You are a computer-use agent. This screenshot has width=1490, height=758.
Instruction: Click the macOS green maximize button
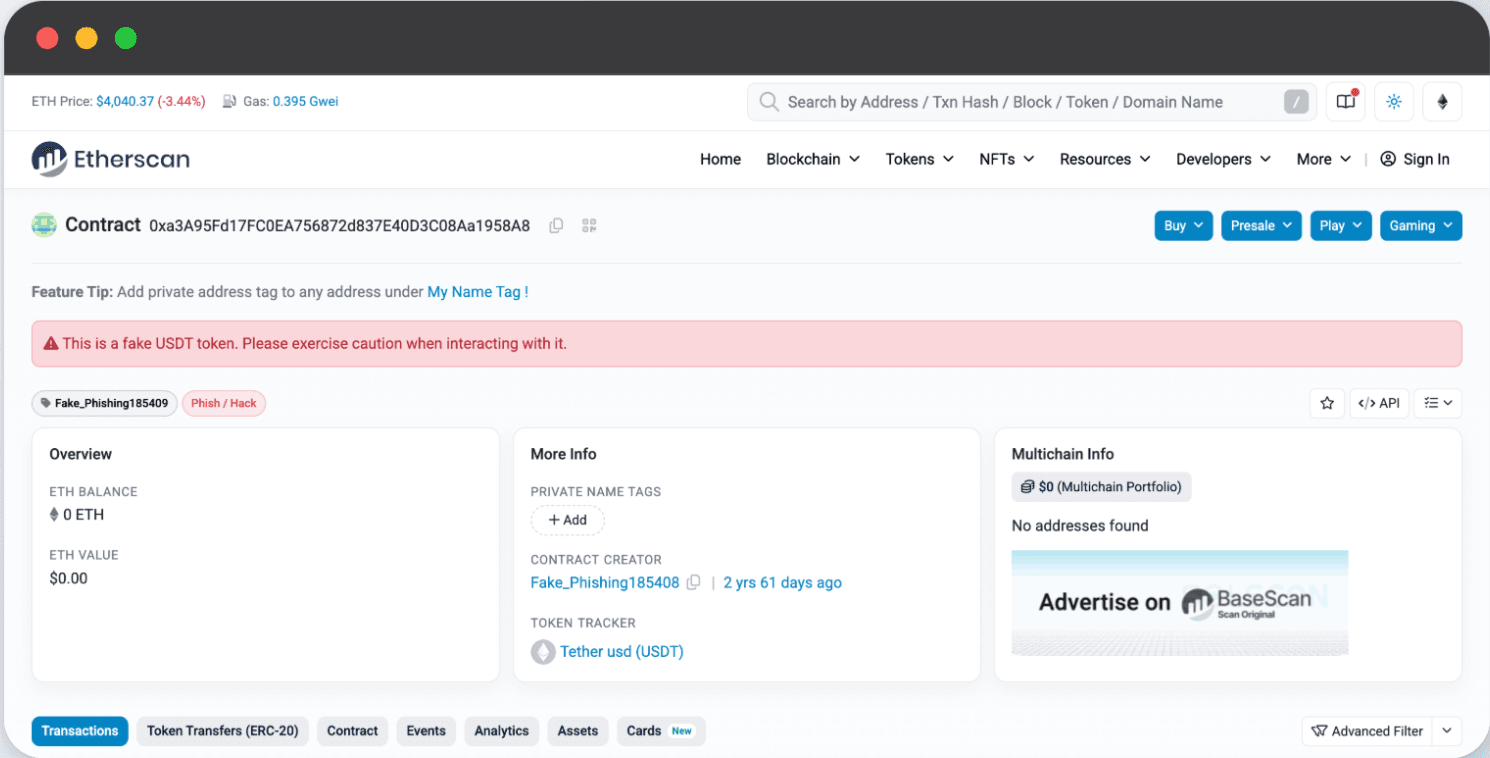tap(125, 39)
